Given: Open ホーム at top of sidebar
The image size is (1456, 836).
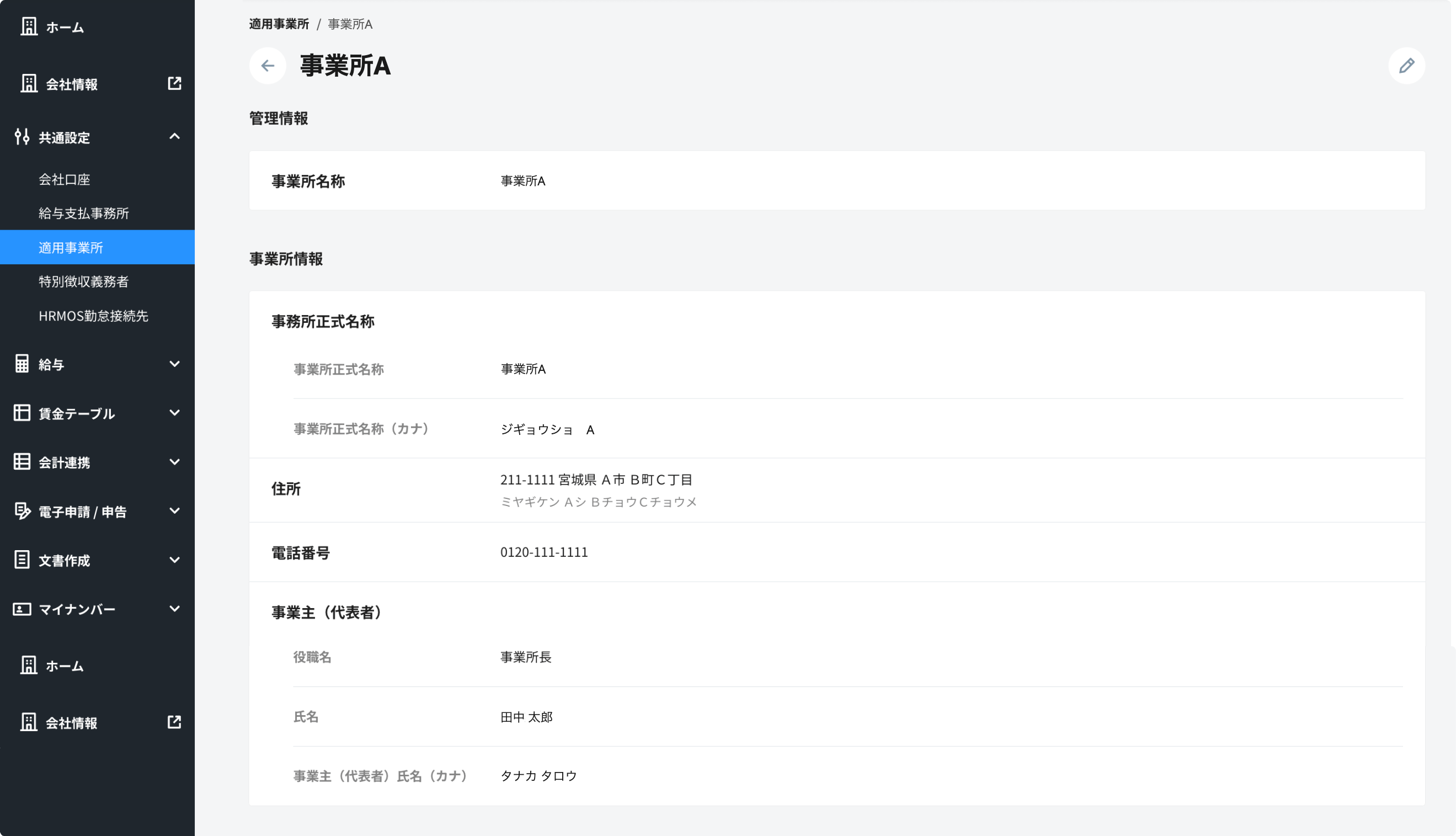Looking at the screenshot, I should 65,27.
